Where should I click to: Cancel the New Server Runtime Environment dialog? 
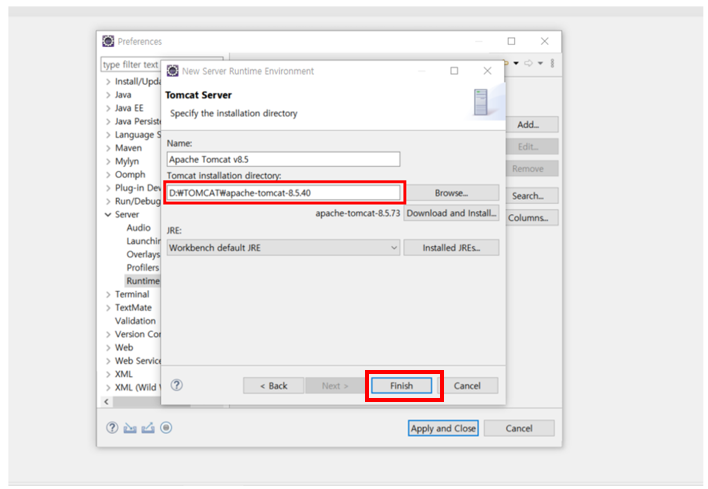[x=467, y=386]
